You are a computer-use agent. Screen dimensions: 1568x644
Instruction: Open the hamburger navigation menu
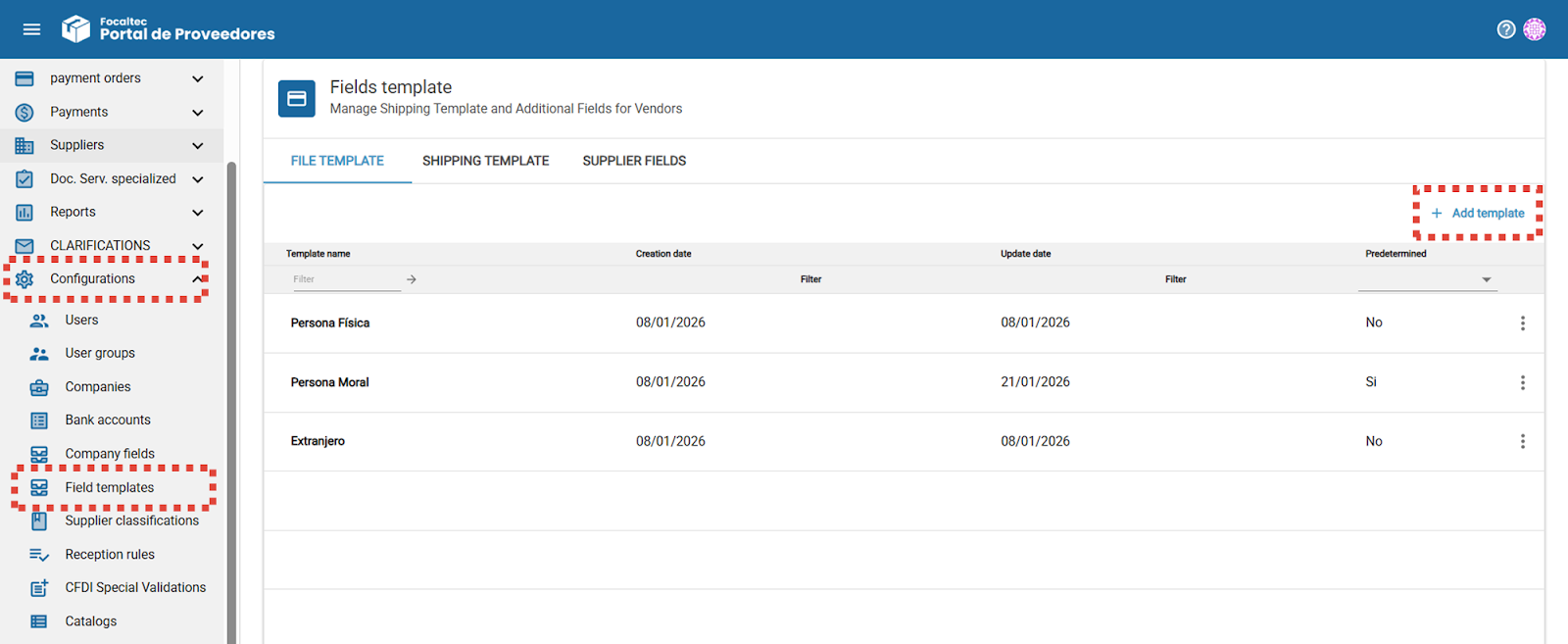coord(31,29)
